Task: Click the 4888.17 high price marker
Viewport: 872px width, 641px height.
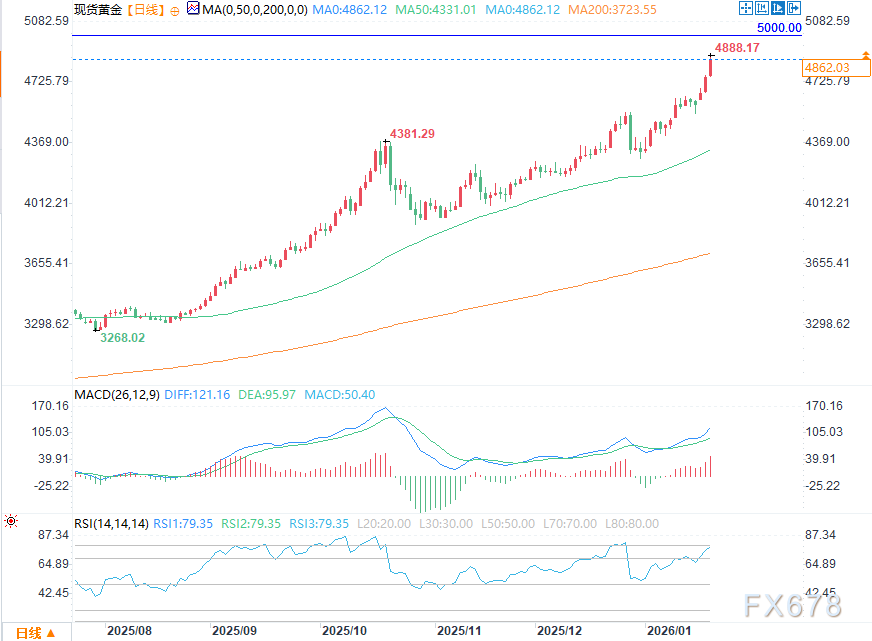Action: click(x=737, y=47)
